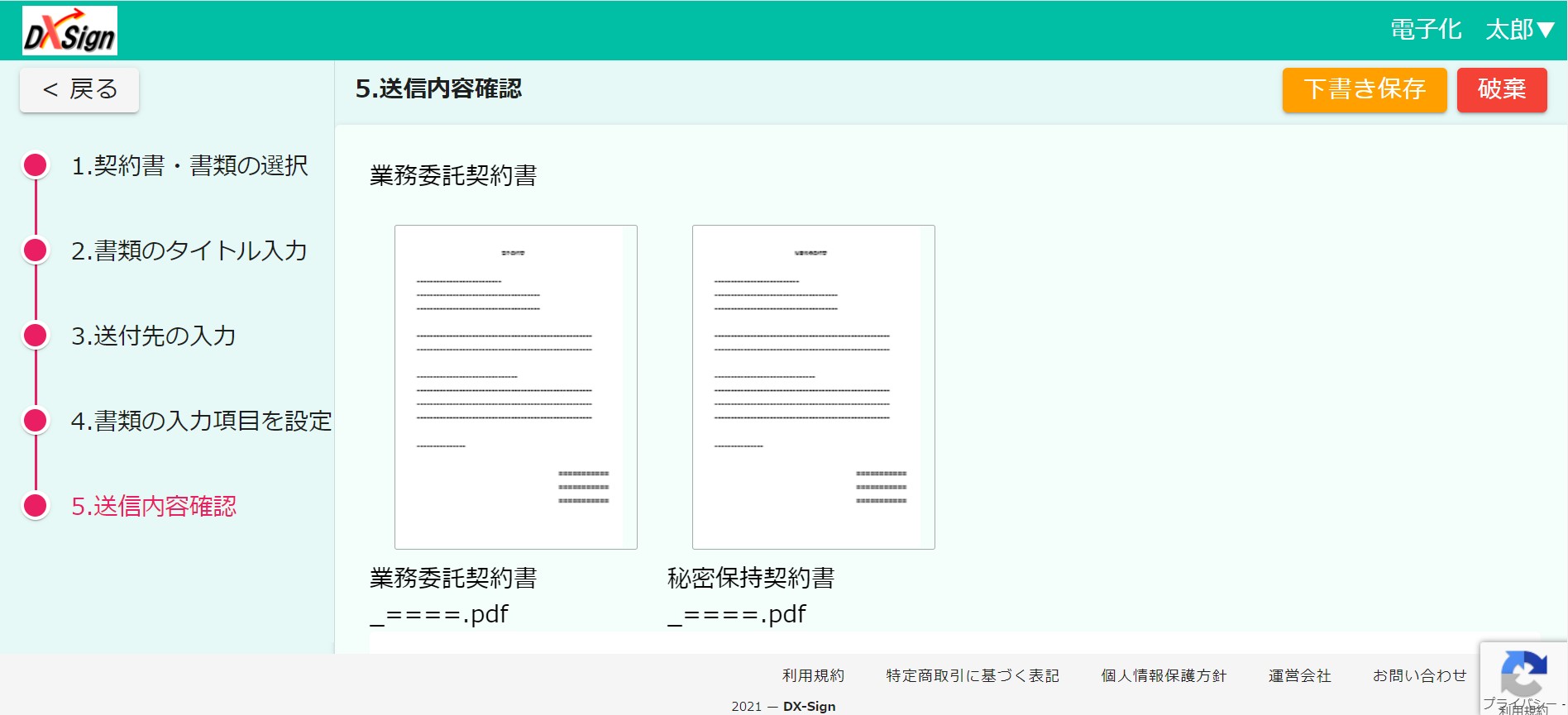Screen dimensions: 1568x715
Task: Click the step 5 pink circle marker
Action: point(36,506)
